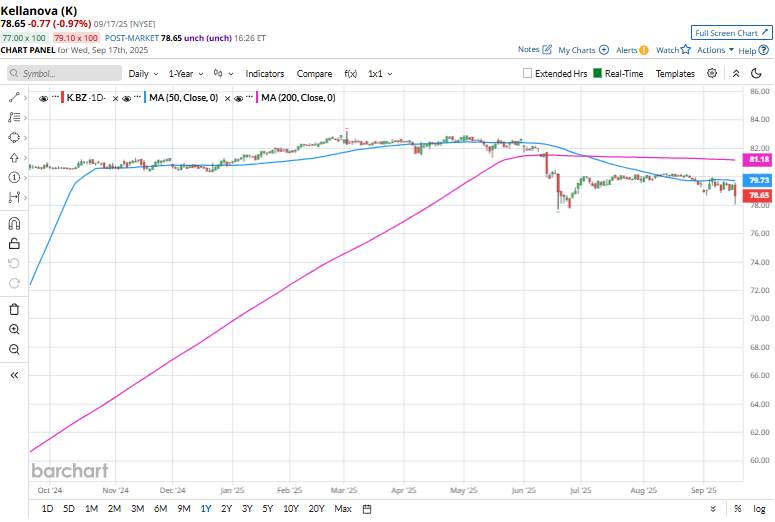Click the K.BZ red color swatch
Image resolution: width=775 pixels, height=522 pixels.
[62, 98]
